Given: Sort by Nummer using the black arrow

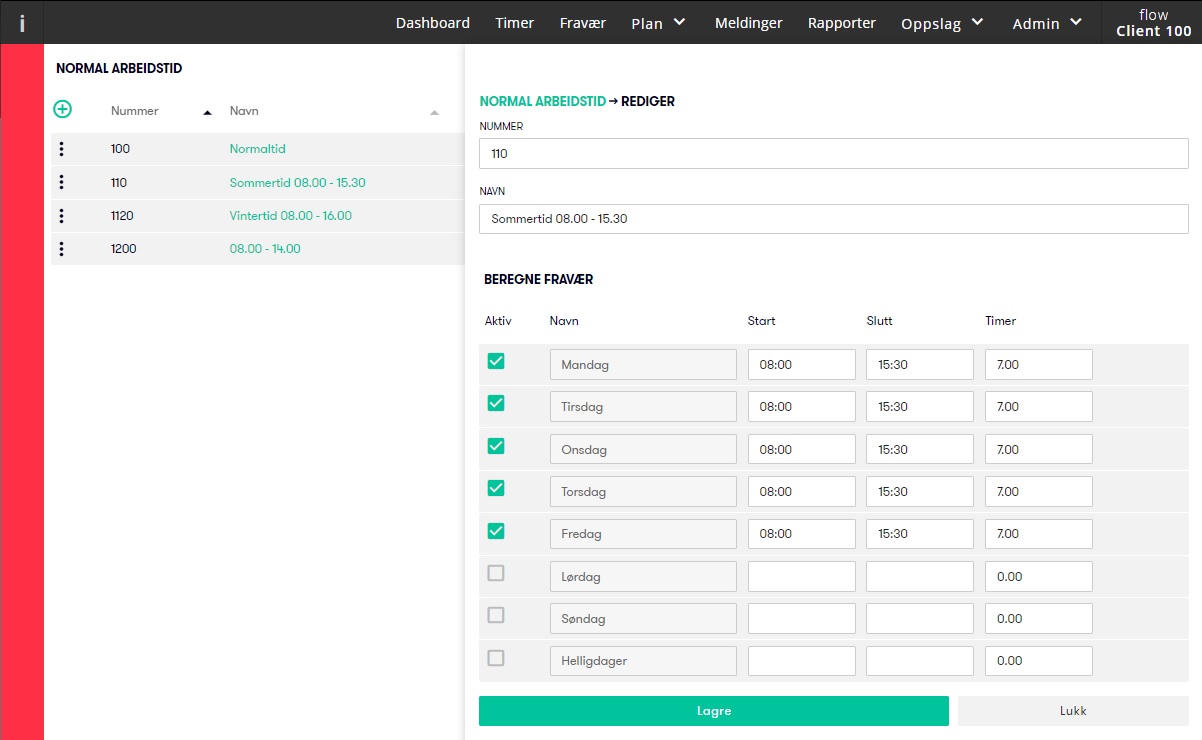Looking at the screenshot, I should pyautogui.click(x=207, y=113).
